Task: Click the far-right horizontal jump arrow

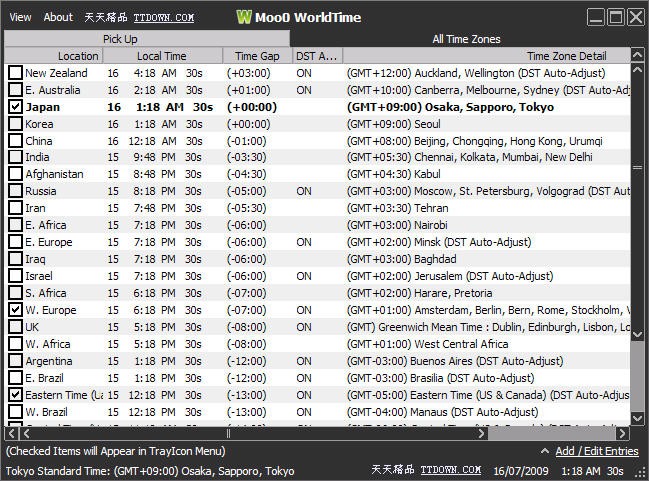Action: [621, 433]
